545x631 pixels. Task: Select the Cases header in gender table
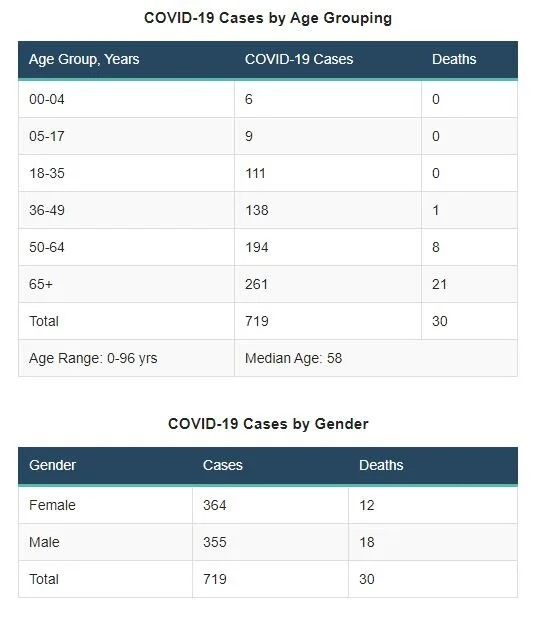223,465
